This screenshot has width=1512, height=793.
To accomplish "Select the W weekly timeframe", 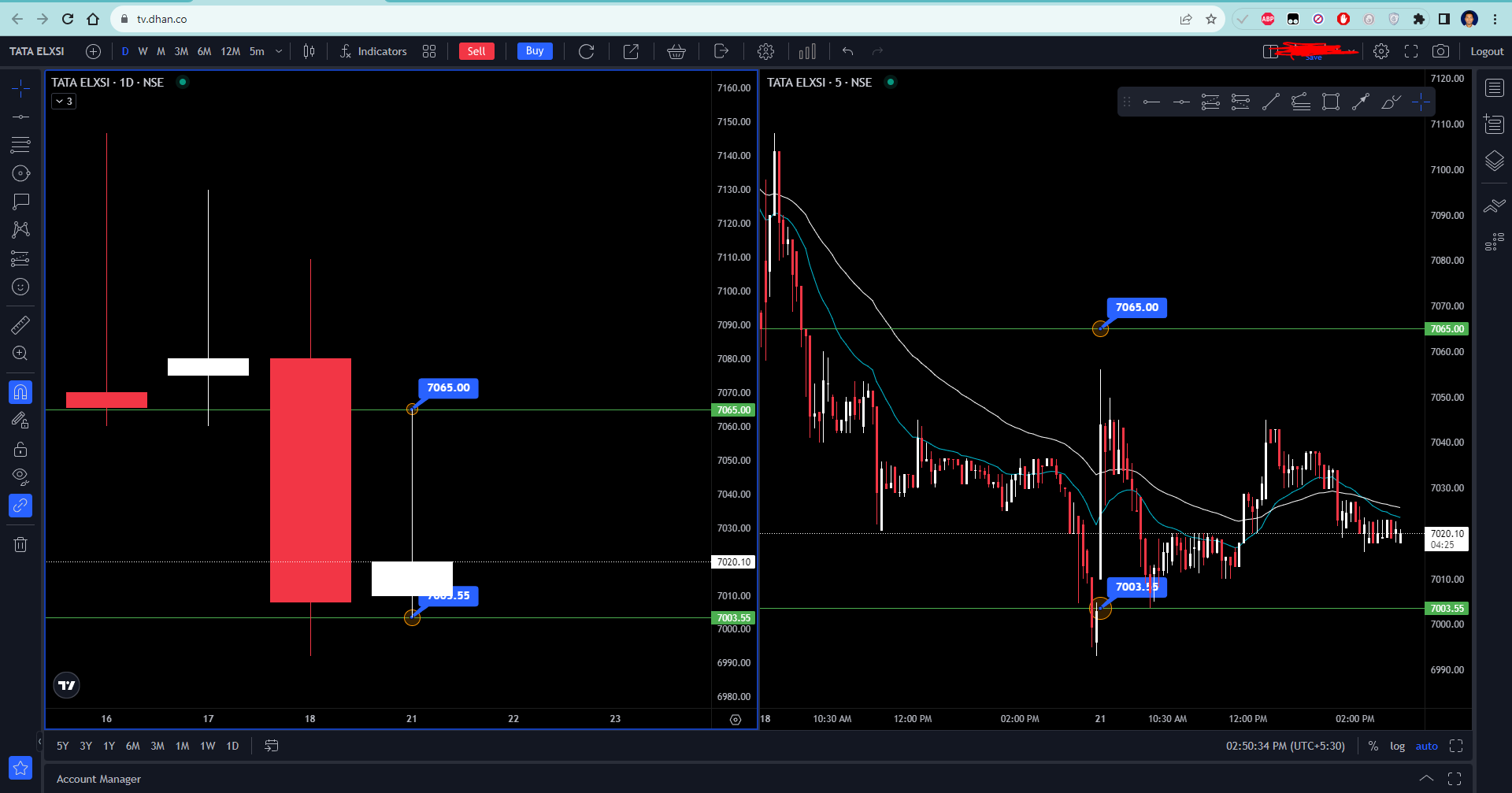I will coord(143,51).
